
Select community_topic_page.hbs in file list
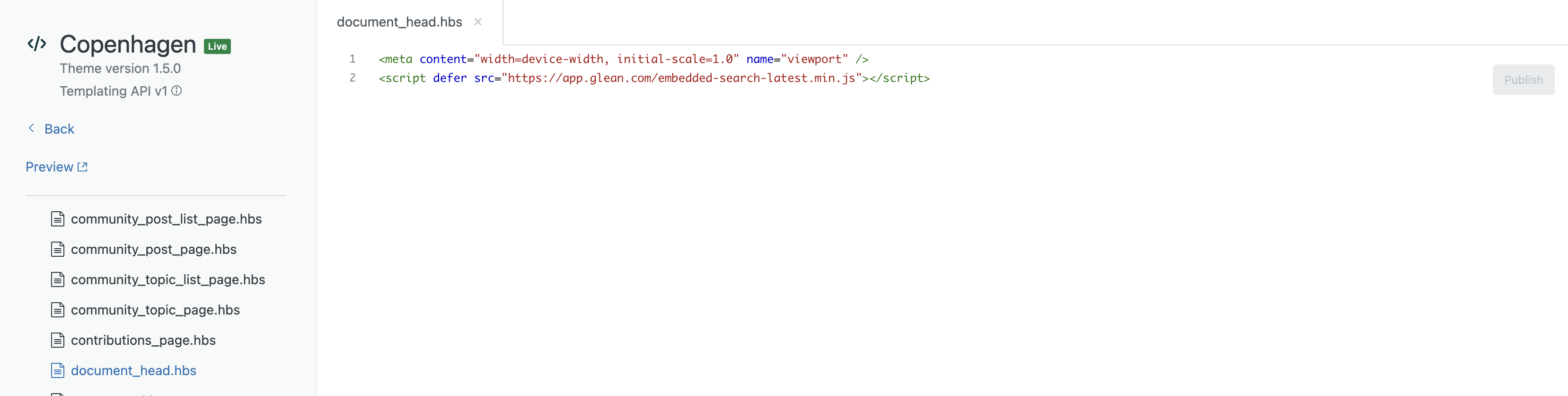pyautogui.click(x=155, y=309)
